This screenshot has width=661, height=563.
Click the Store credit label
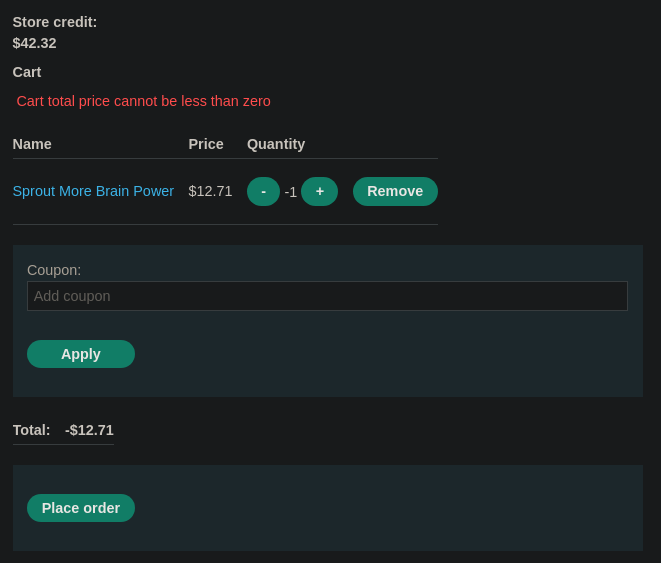click(x=55, y=22)
